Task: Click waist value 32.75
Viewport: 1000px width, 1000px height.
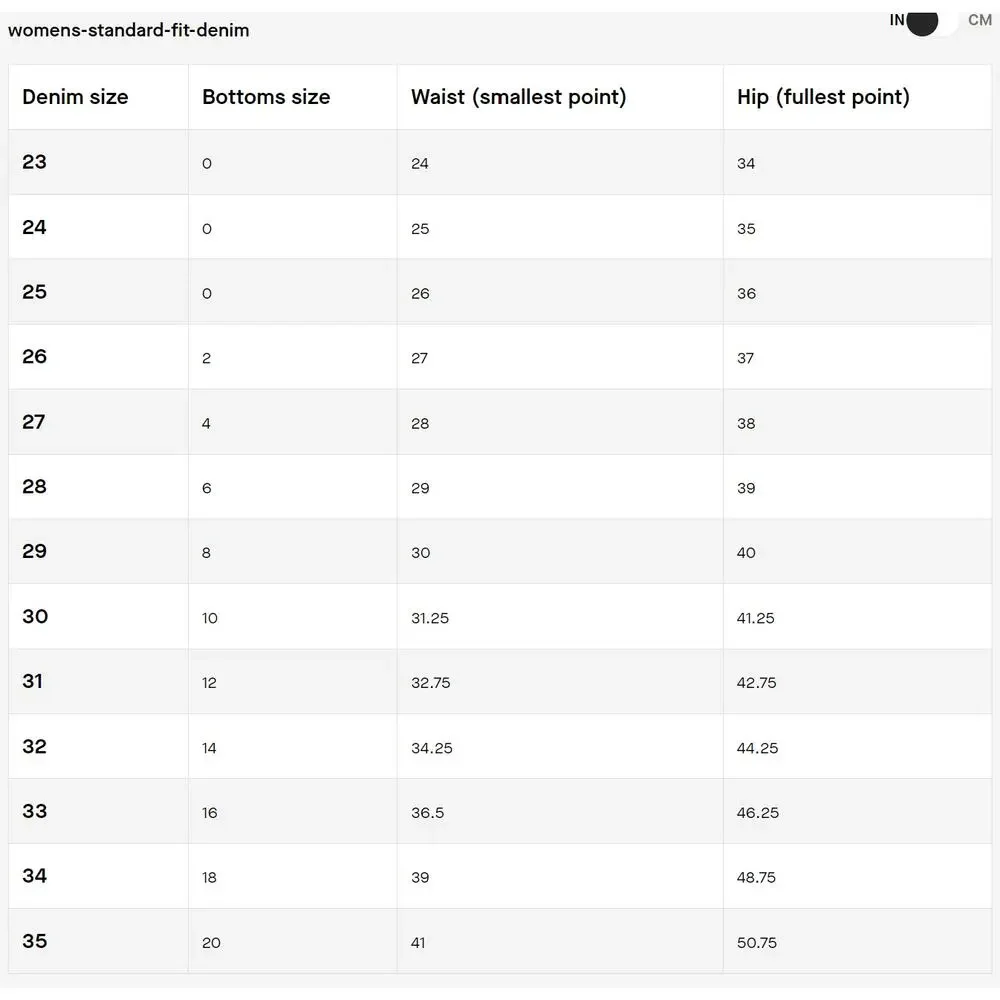Action: click(x=431, y=683)
